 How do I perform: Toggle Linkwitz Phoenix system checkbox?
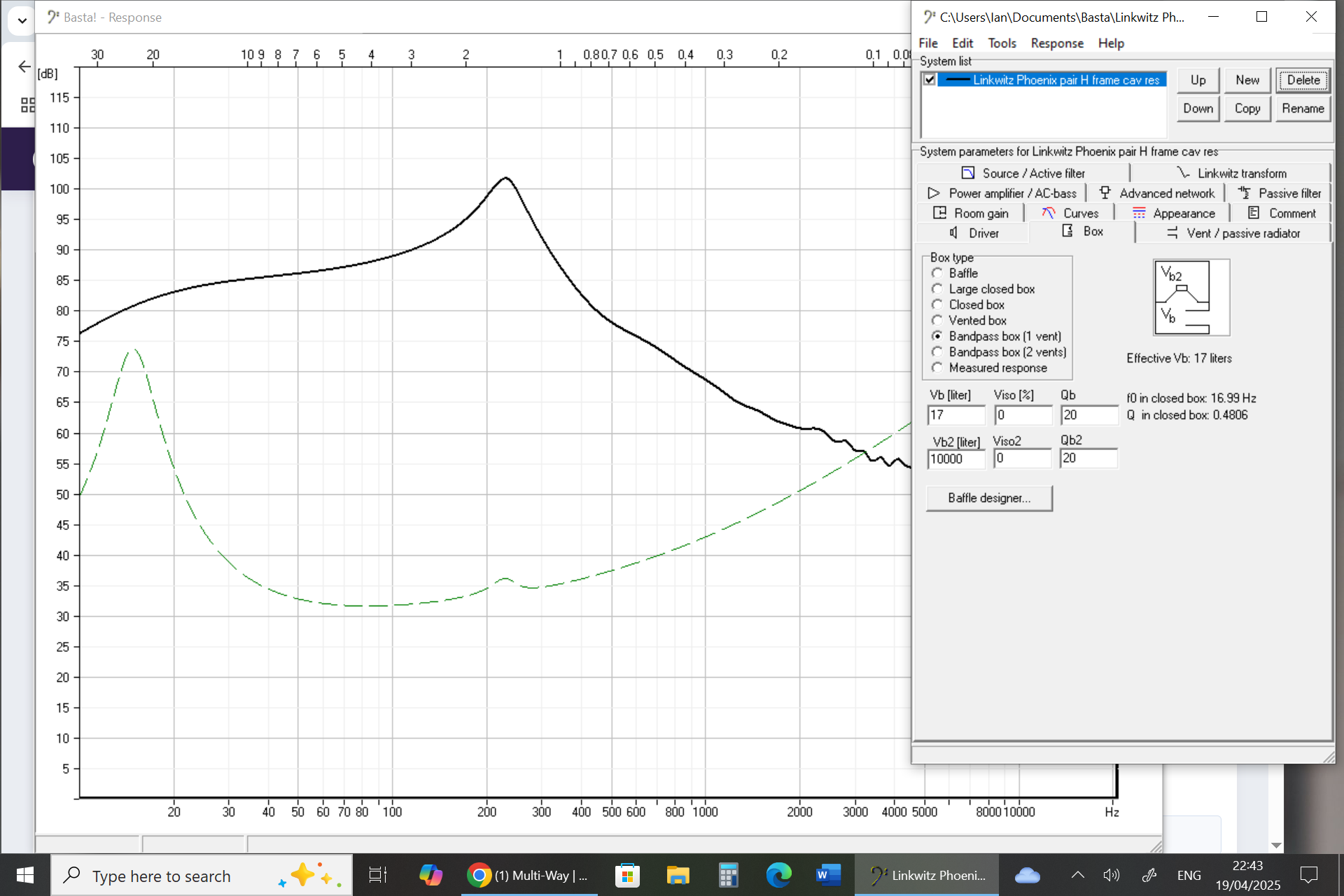(x=930, y=80)
